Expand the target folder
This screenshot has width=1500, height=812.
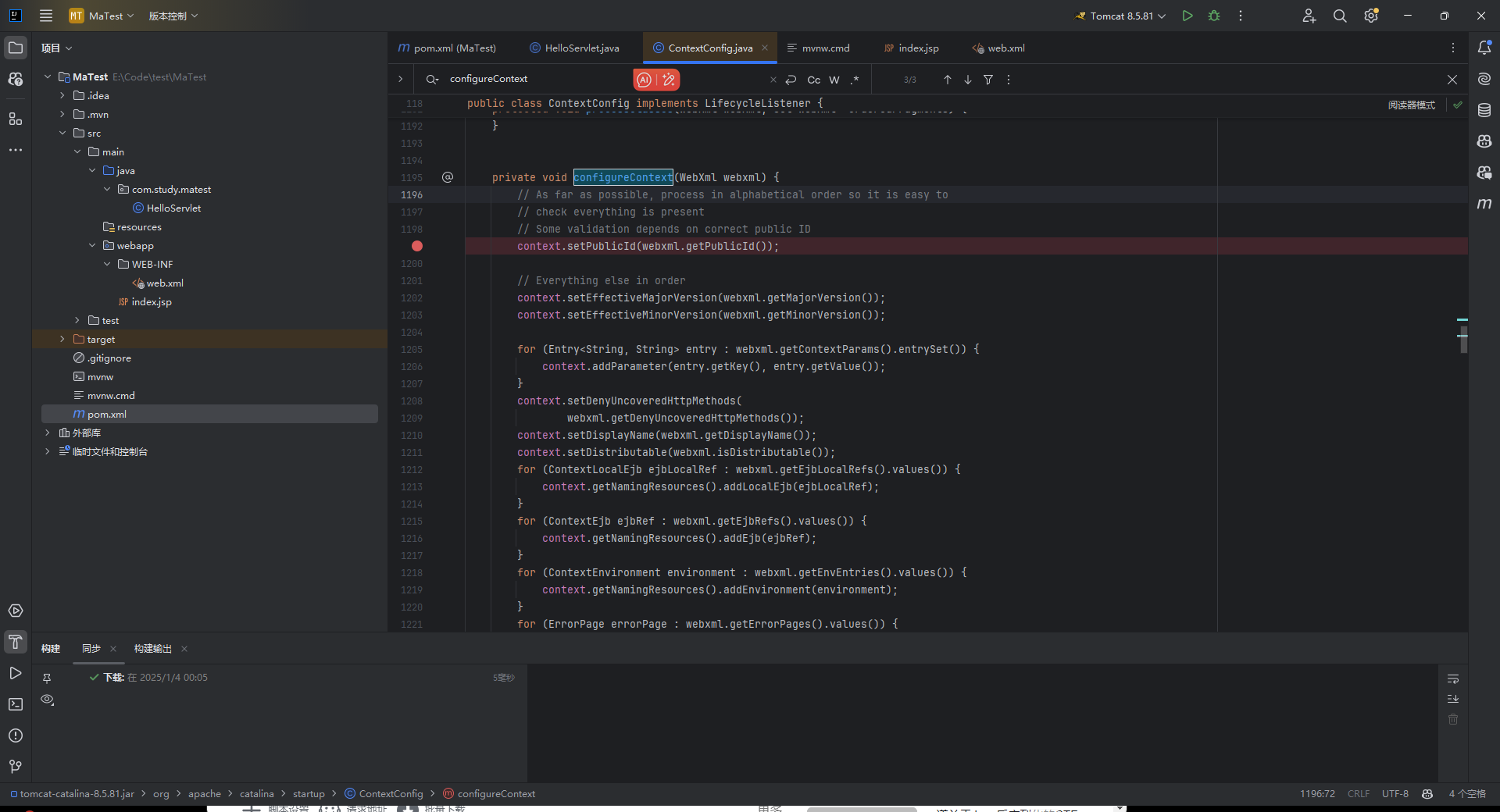tap(62, 339)
